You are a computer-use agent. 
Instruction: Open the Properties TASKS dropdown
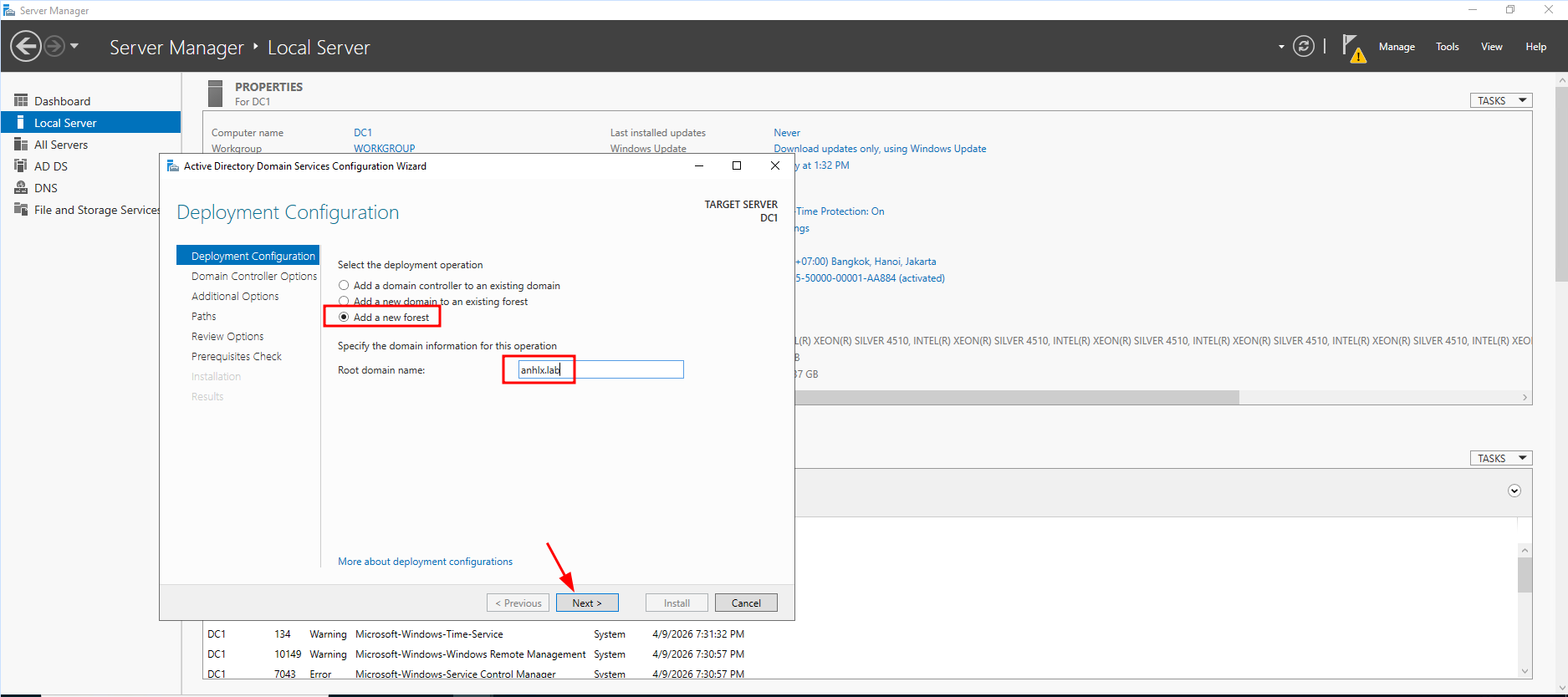pos(1500,100)
